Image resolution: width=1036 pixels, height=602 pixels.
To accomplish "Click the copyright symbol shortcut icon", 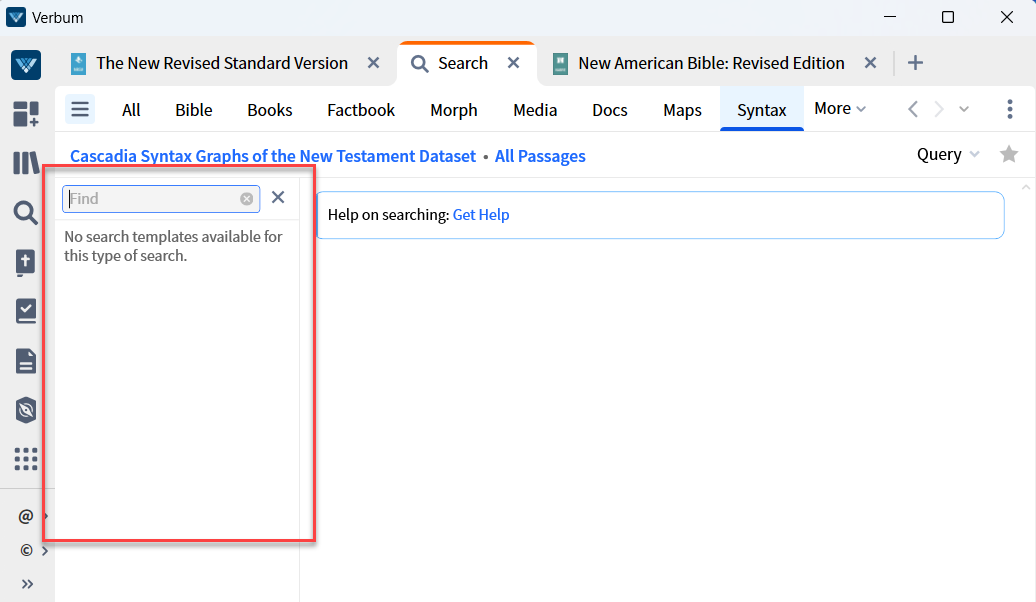I will (26, 550).
